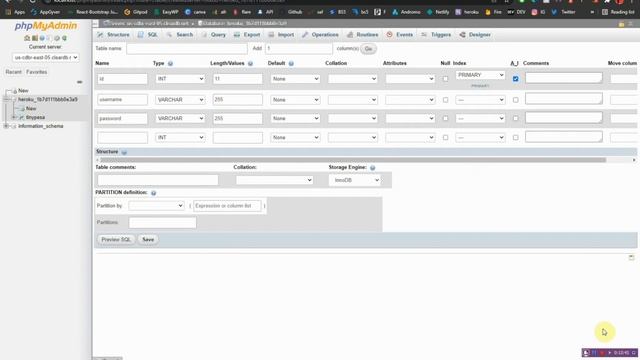Screen dimensions: 640x360
Task: Open VARCHAR Type dropdown for username
Action: (180, 100)
